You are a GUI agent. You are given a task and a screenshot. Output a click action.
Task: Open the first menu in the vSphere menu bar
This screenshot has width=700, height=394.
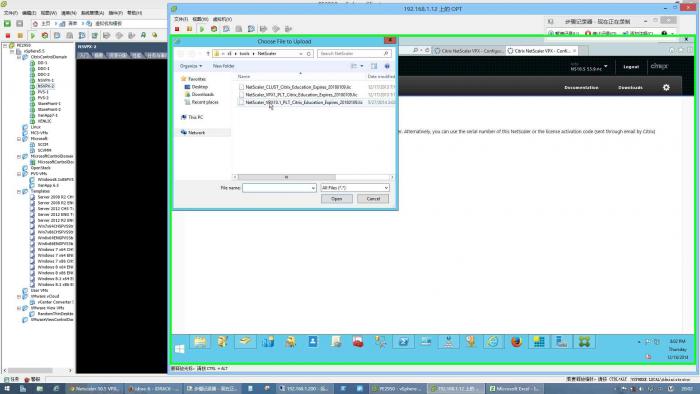tap(11, 13)
